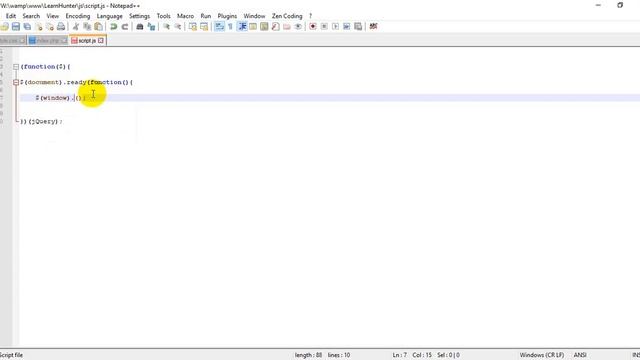This screenshot has height=360, width=640.
Task: Open the View menu
Action: coord(53,16)
